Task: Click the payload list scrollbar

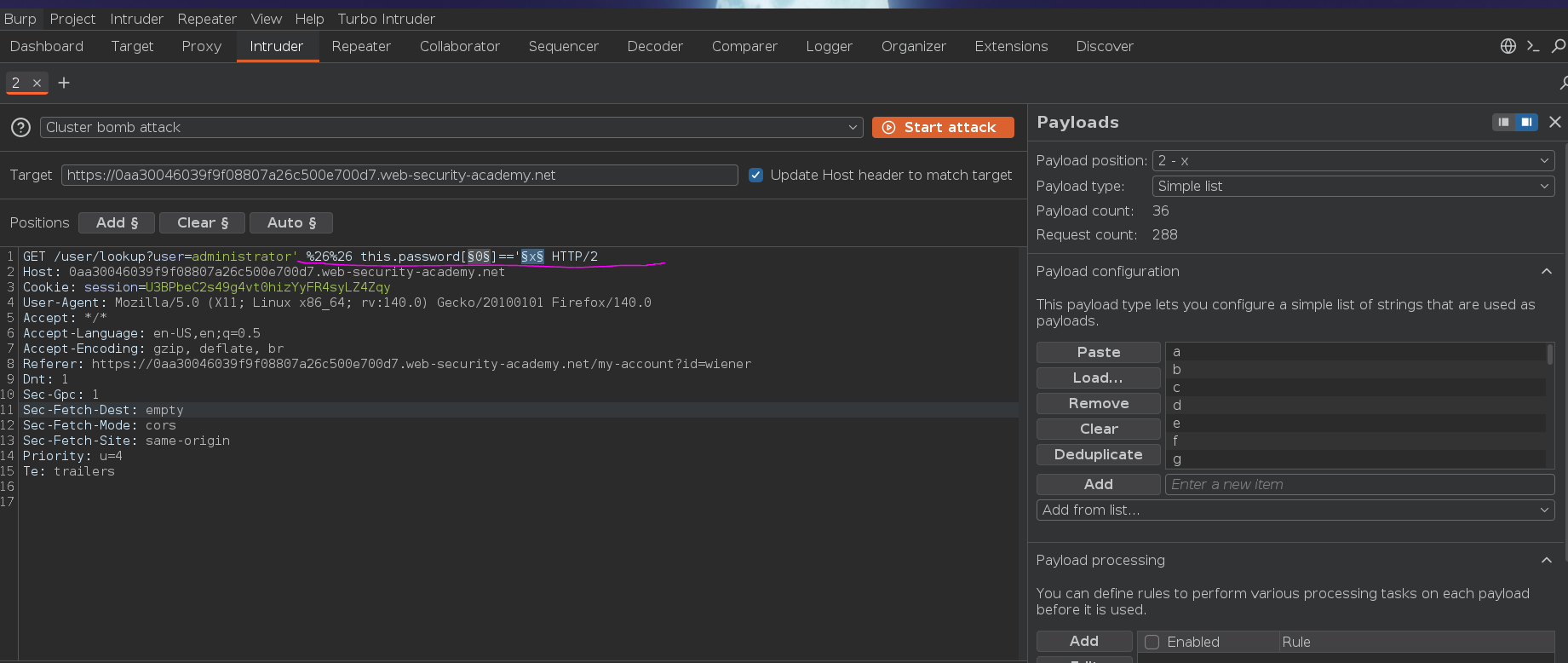Action: [1550, 355]
